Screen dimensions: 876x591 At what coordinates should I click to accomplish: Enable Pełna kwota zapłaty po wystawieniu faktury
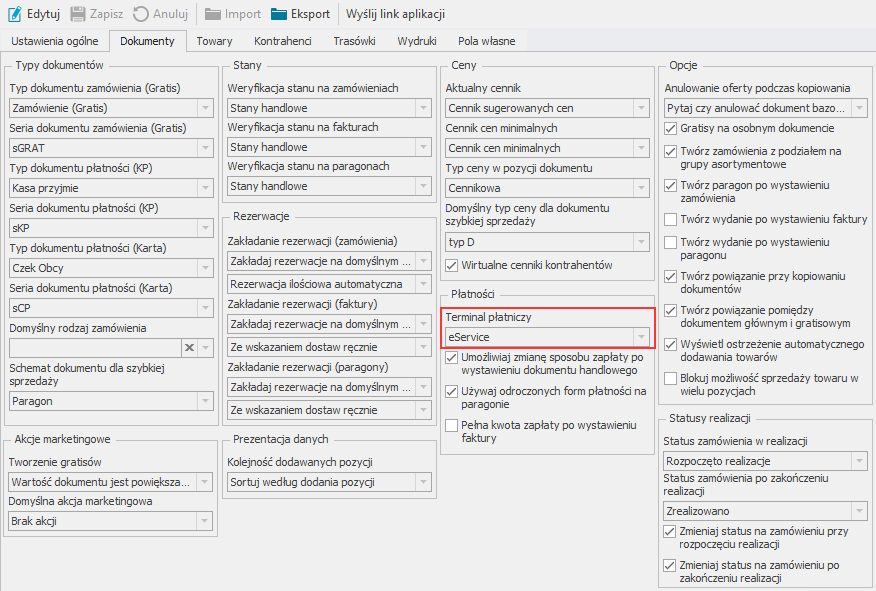[452, 426]
